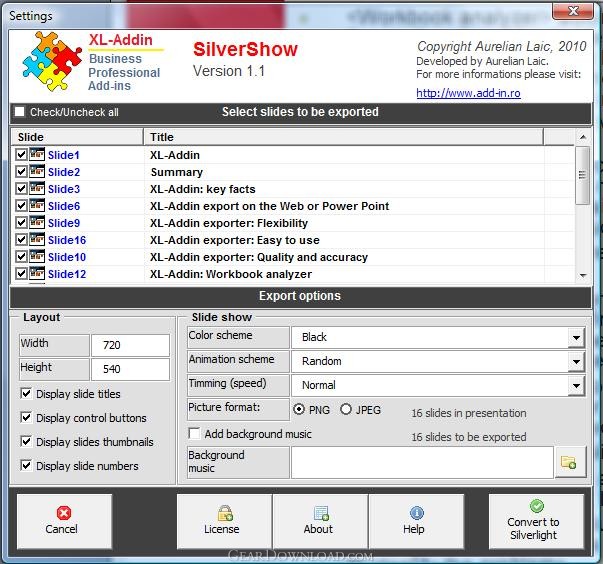Close the Settings window
The image size is (603, 564).
(573, 11)
